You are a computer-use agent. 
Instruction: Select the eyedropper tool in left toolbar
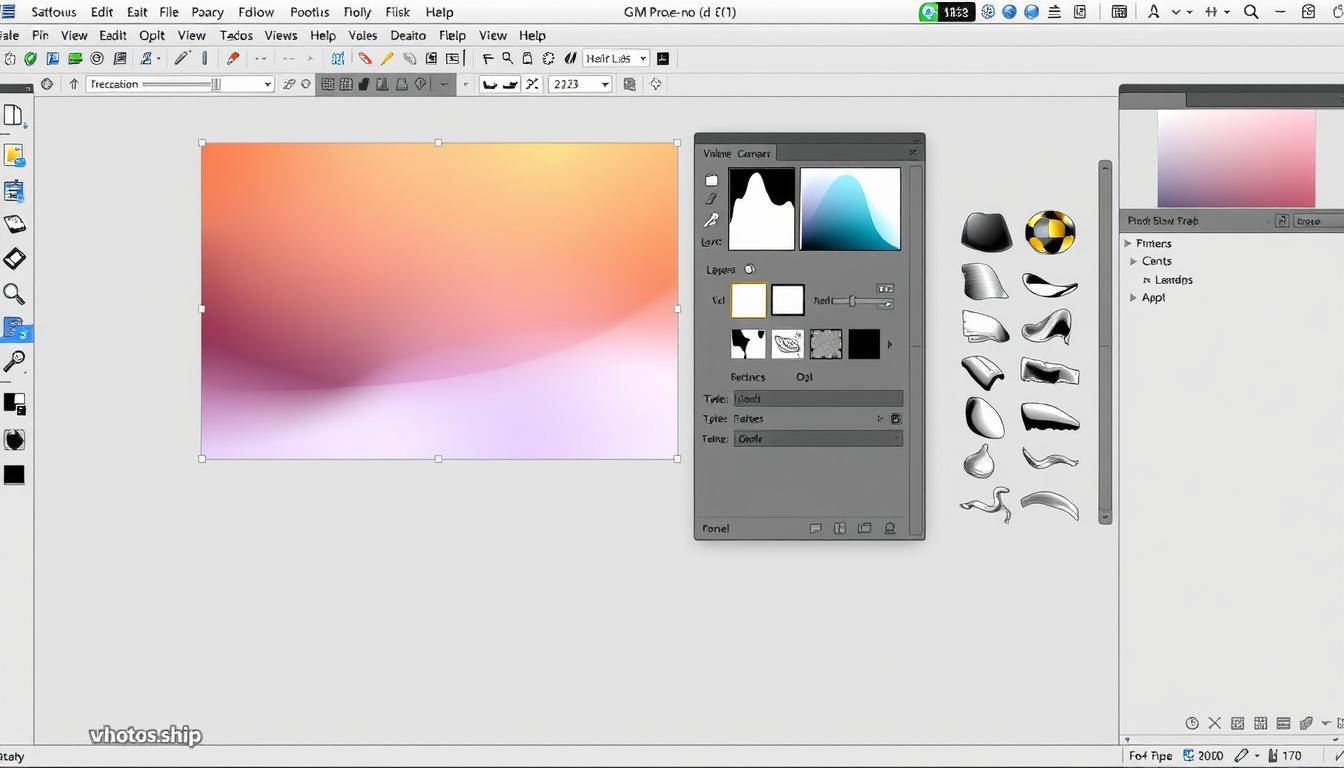[14, 361]
